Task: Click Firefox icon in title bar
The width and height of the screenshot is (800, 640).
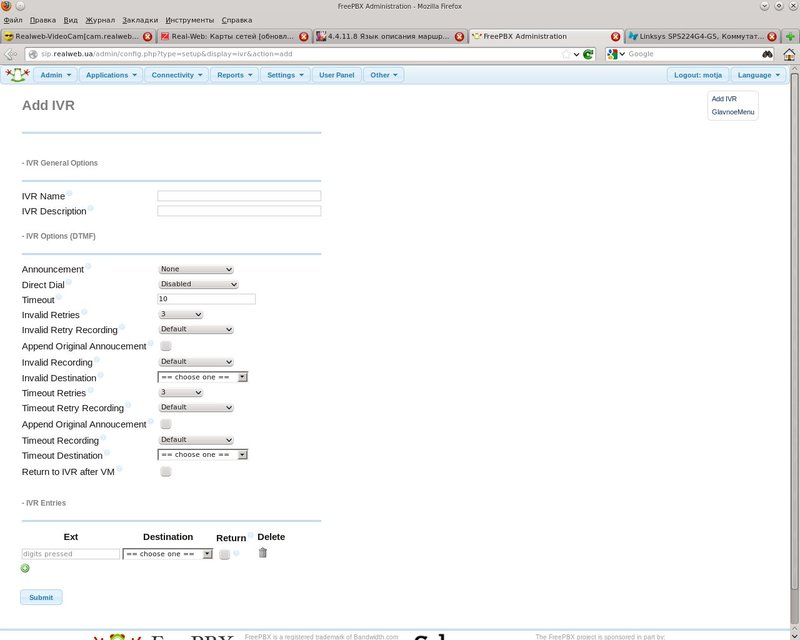Action: coord(7,6)
